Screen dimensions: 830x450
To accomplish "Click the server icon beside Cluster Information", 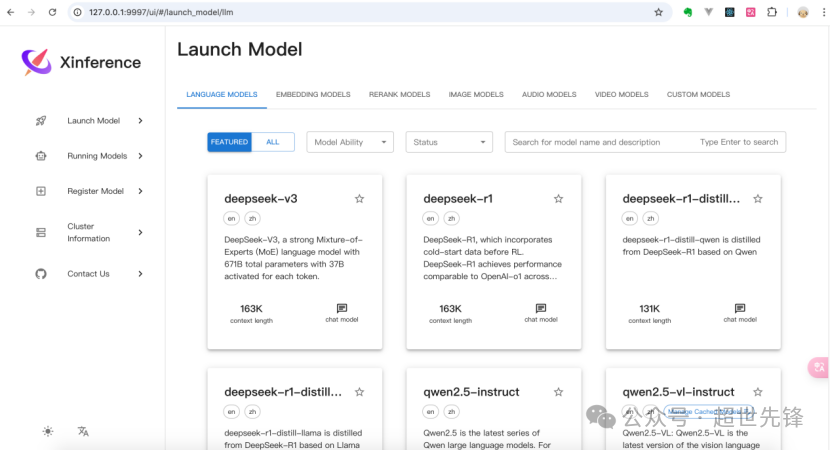I will tap(41, 232).
